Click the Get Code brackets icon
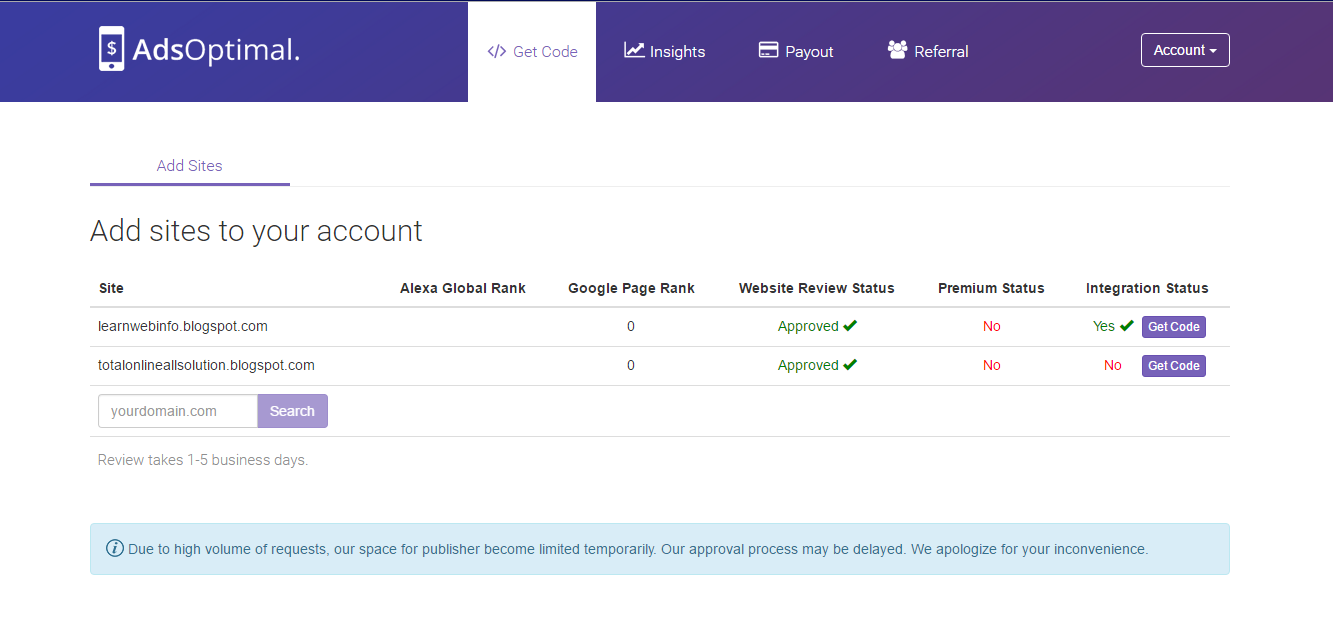 click(497, 51)
